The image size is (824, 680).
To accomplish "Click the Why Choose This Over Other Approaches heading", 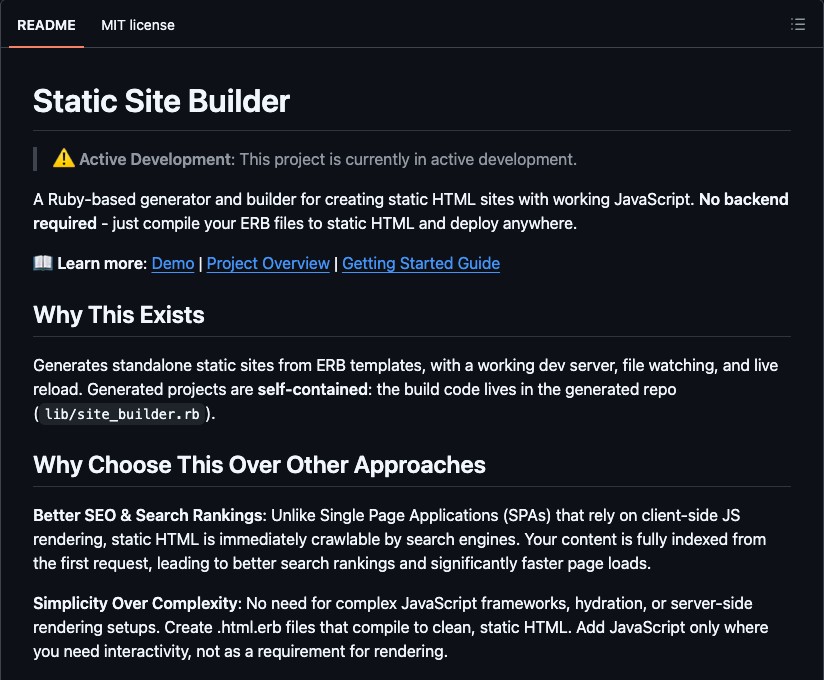I will pos(259,465).
